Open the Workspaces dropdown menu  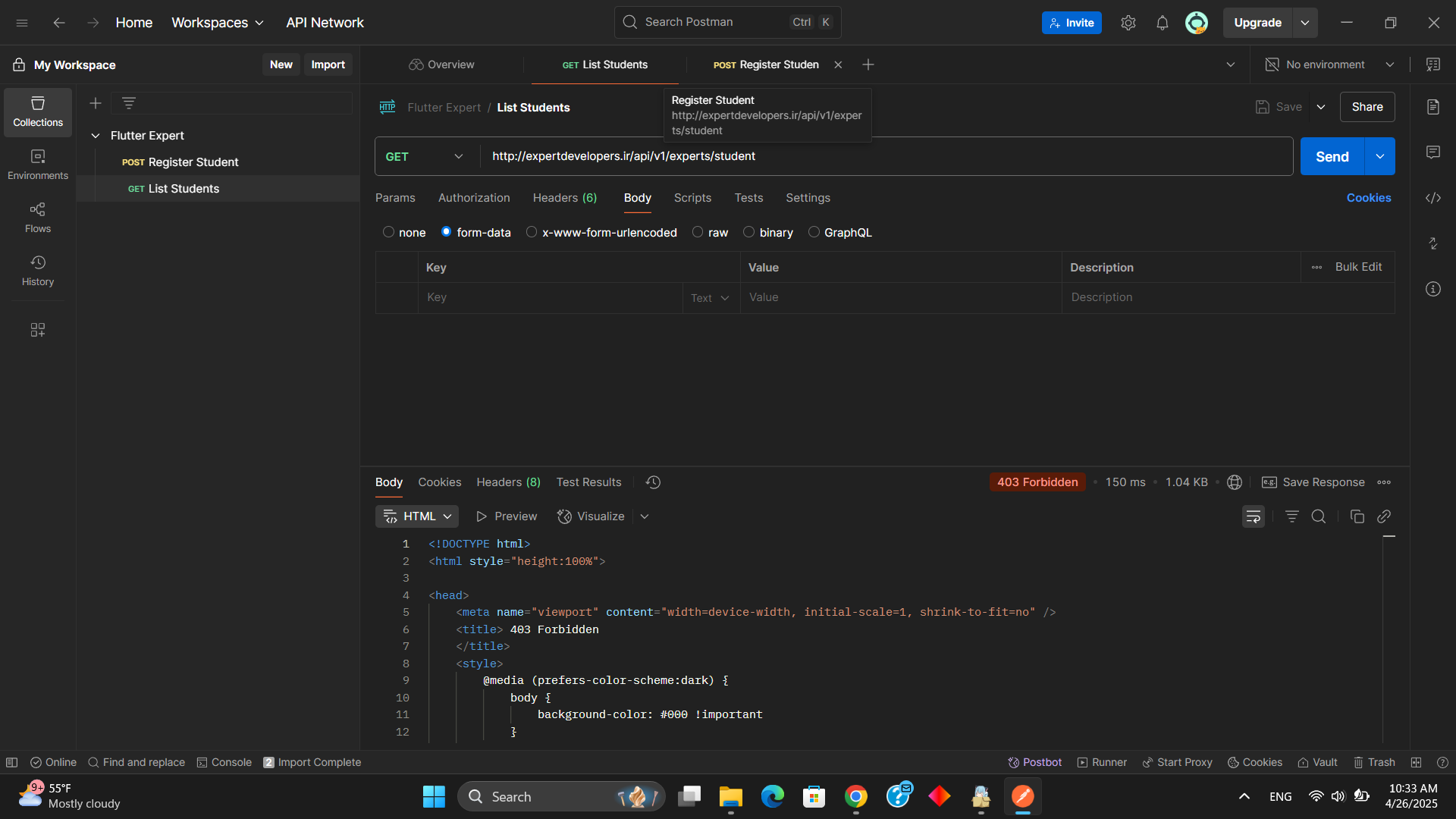(x=218, y=23)
